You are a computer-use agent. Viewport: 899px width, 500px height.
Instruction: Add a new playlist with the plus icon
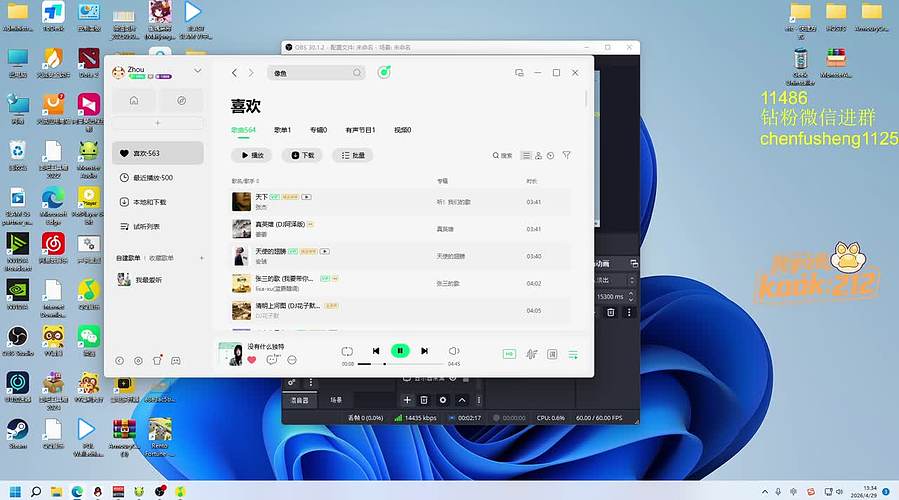[202, 258]
